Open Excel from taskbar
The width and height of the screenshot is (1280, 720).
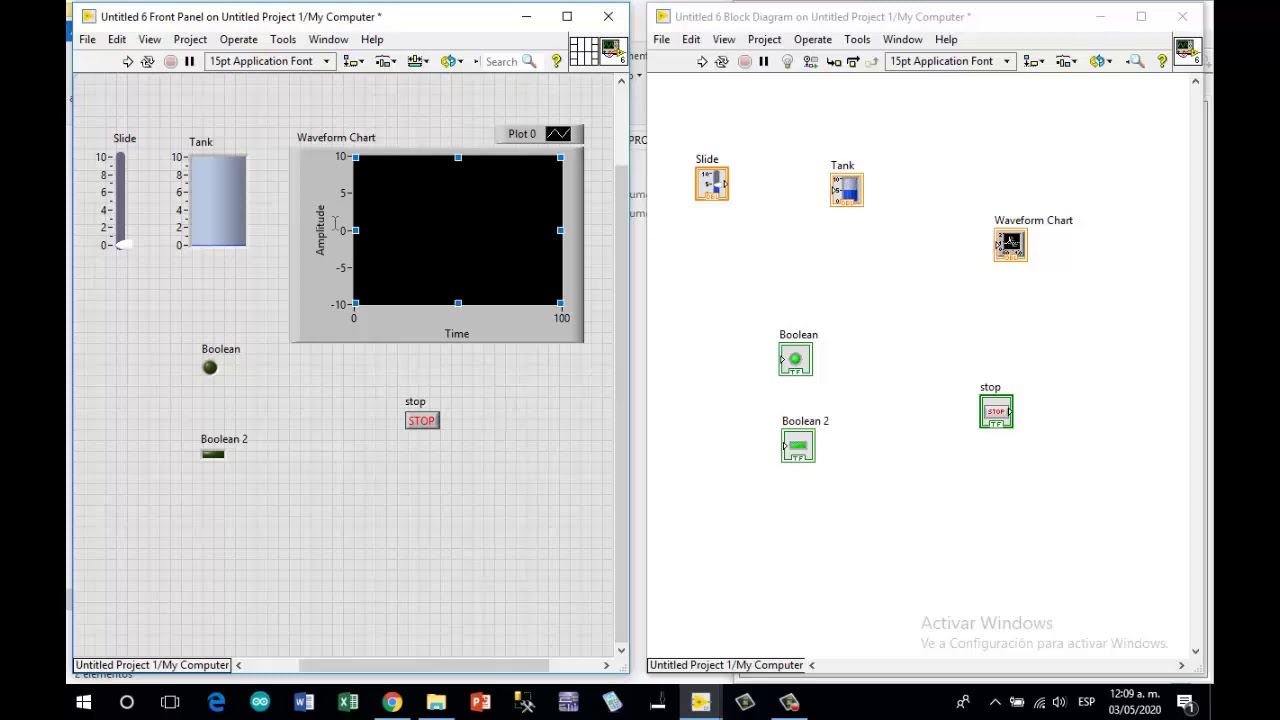tap(348, 702)
